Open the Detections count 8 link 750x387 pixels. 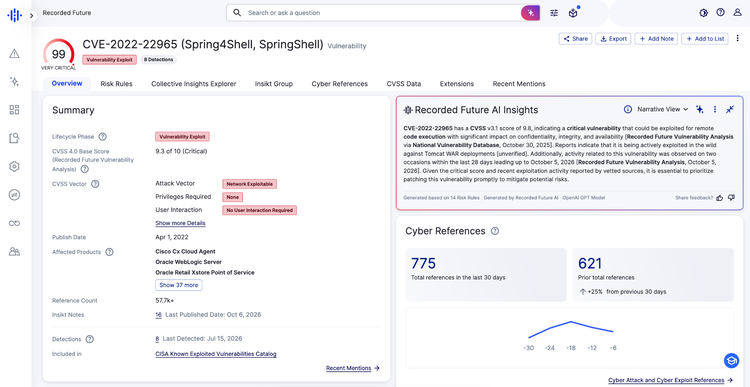pyautogui.click(x=157, y=339)
